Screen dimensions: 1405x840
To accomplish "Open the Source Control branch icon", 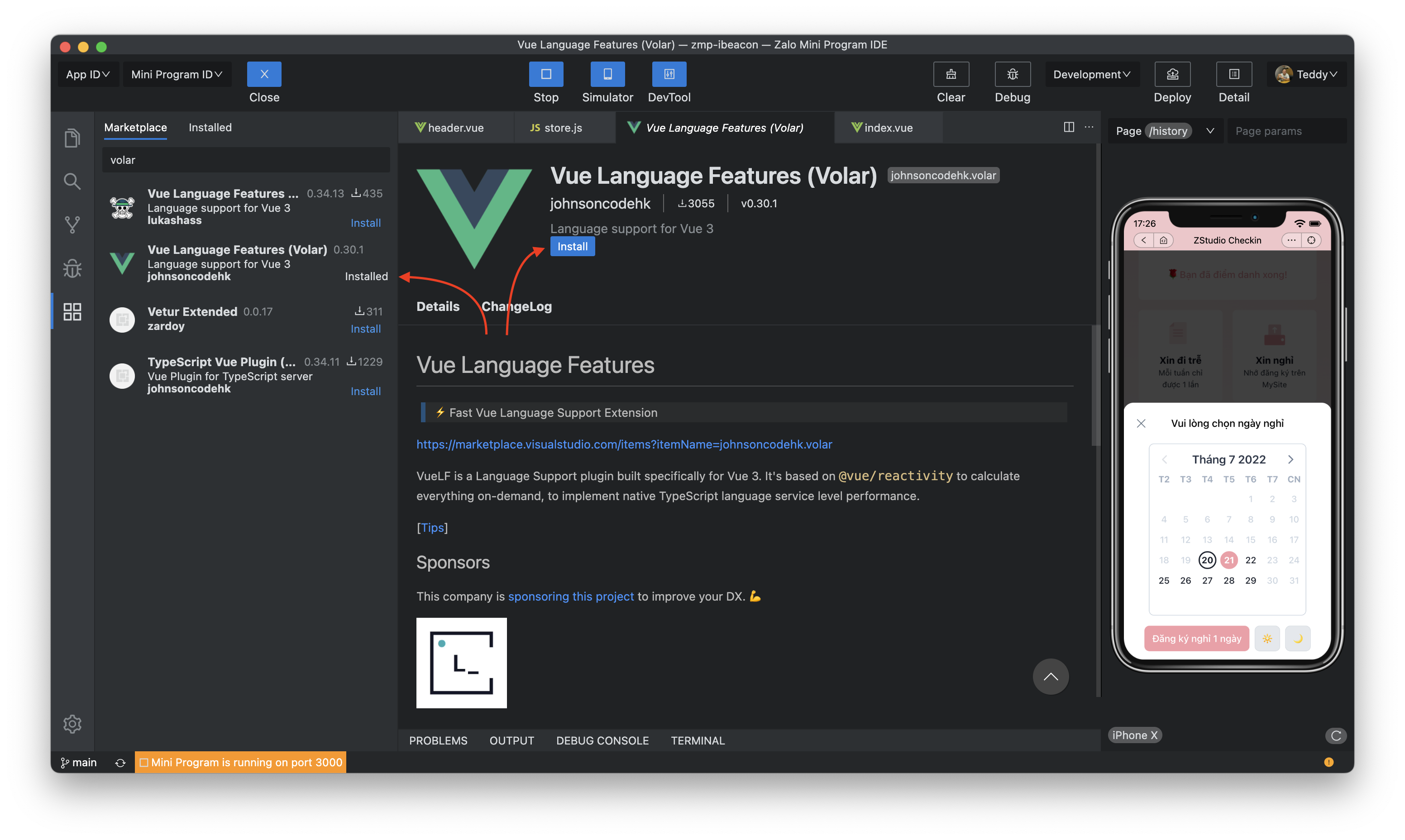I will pos(72,225).
